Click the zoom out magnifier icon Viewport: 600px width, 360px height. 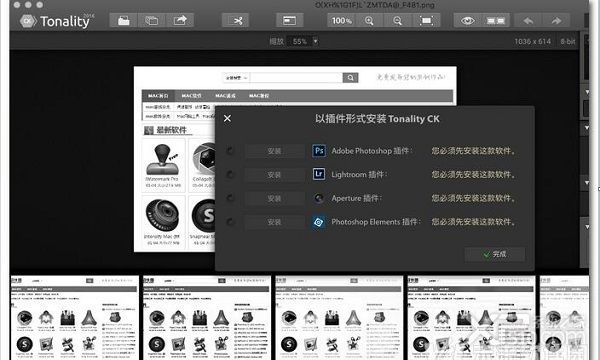[x=398, y=21]
